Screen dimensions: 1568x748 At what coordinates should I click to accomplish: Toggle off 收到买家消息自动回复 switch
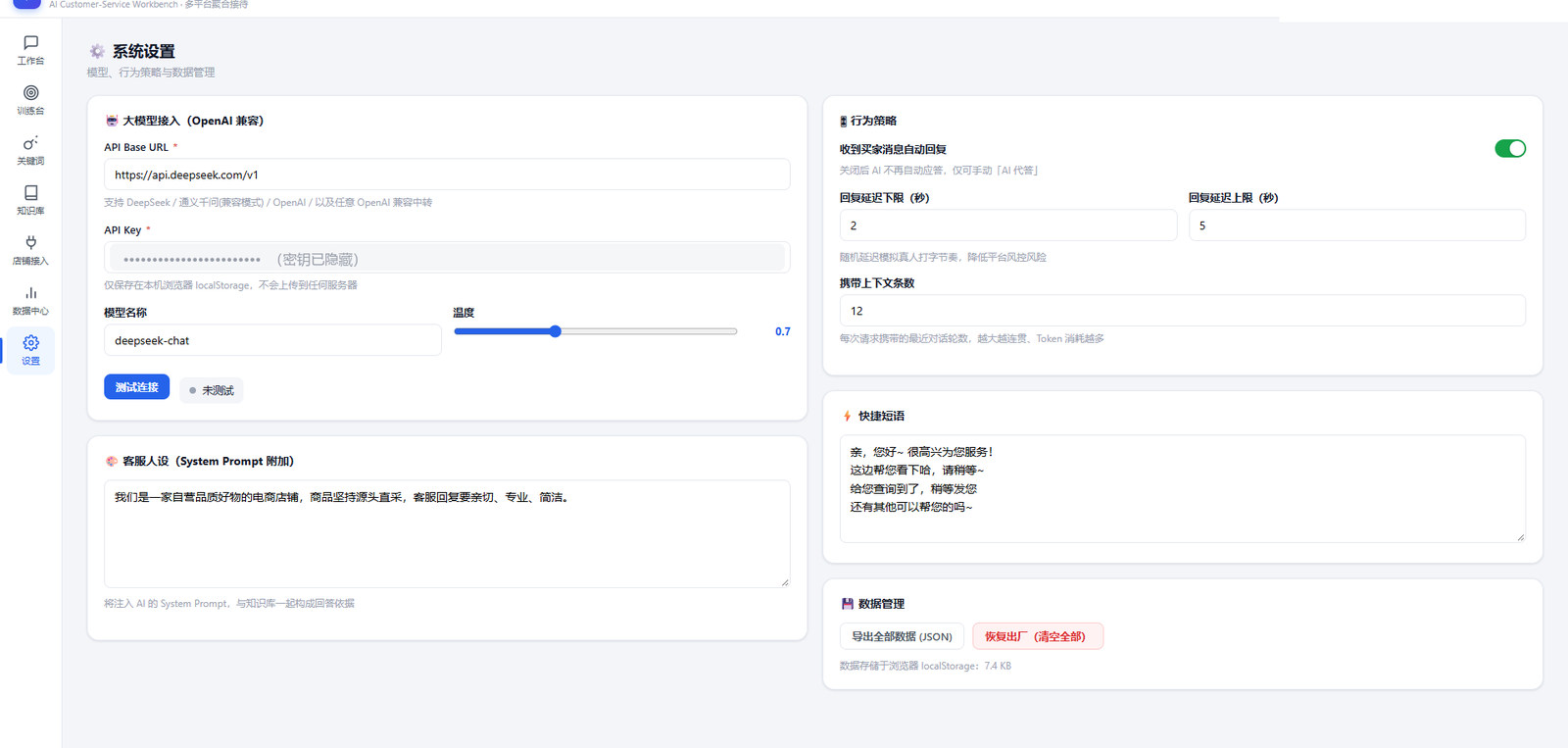[1510, 148]
